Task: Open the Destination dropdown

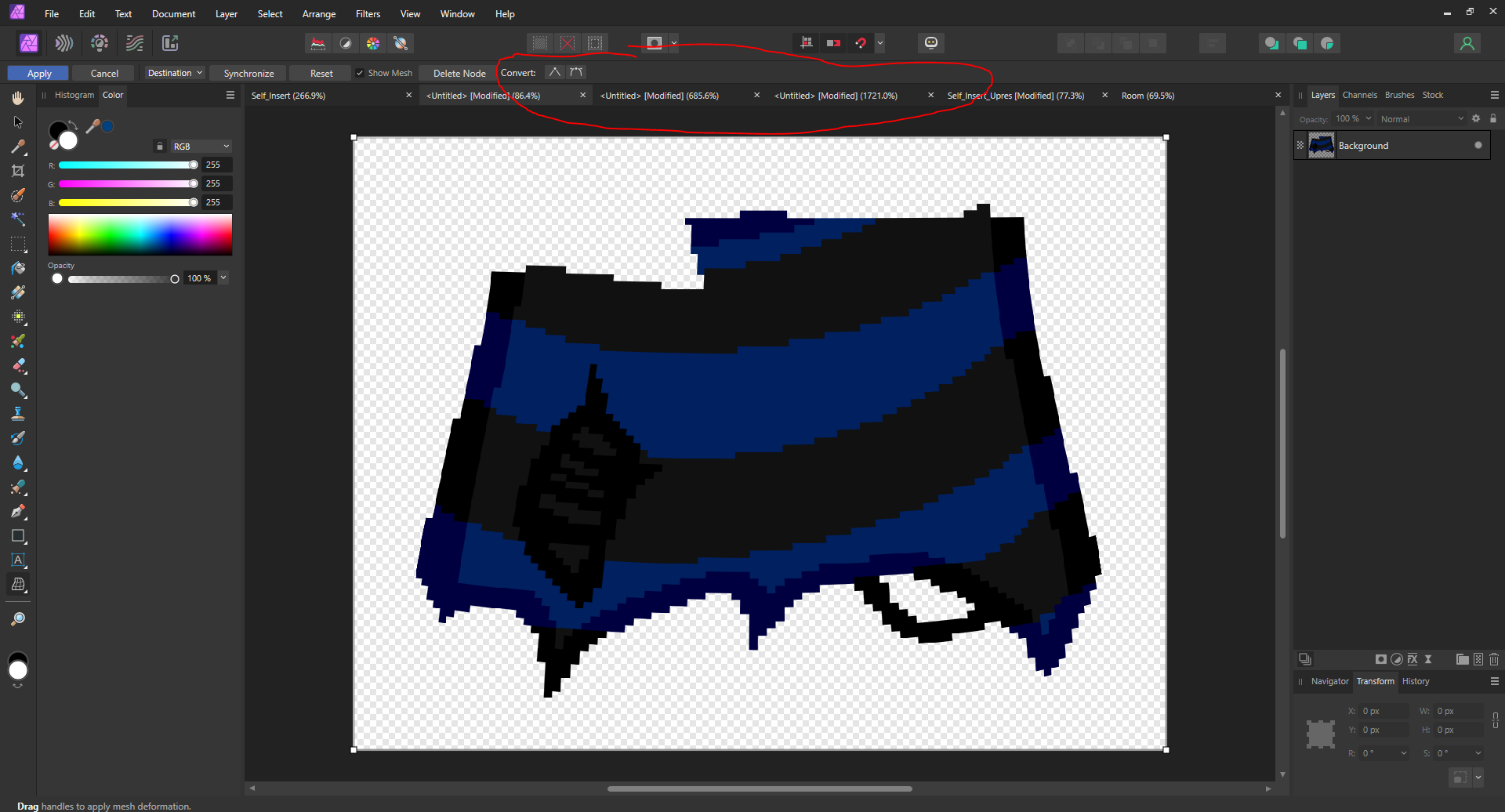Action: click(175, 73)
